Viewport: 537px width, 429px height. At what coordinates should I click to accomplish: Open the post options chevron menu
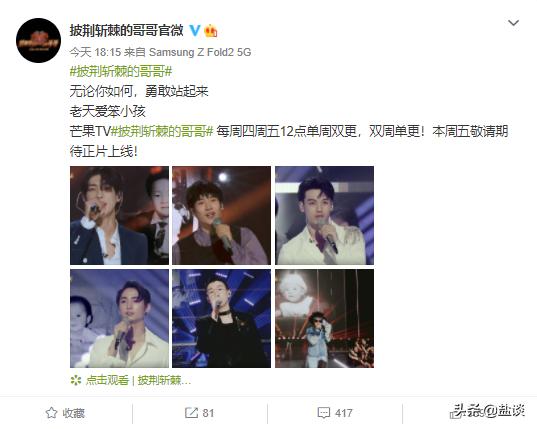click(x=513, y=23)
